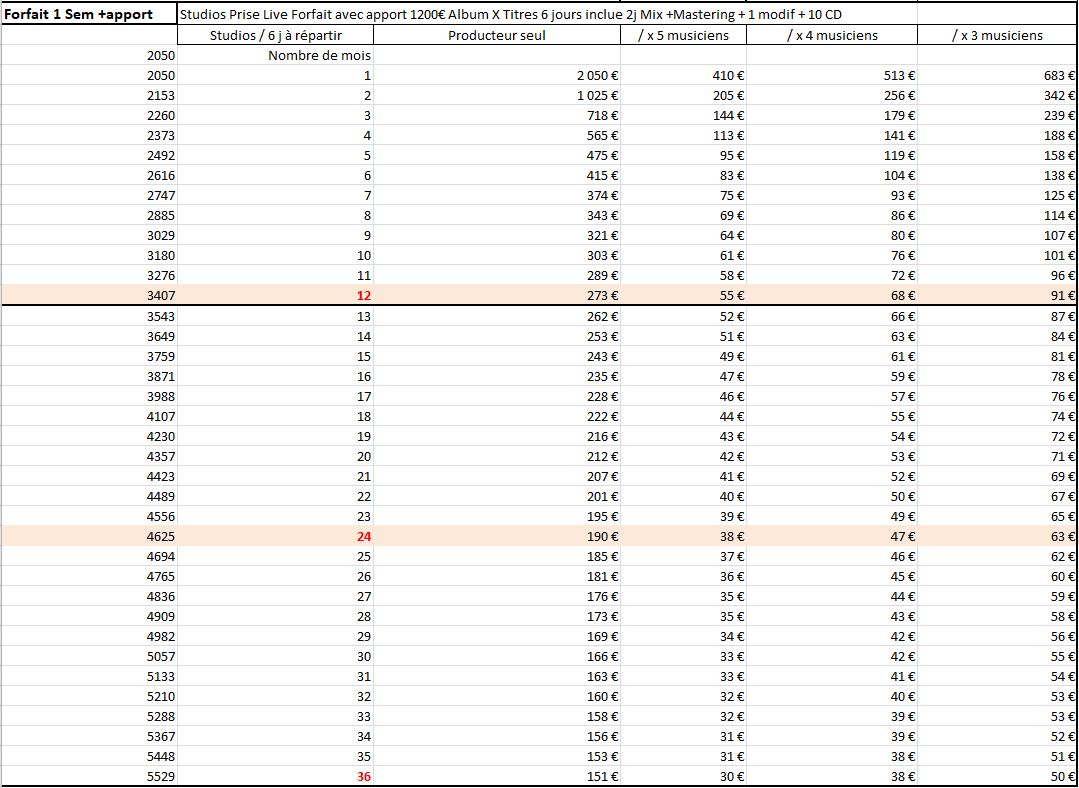Click the red month 24 cell

364,536
